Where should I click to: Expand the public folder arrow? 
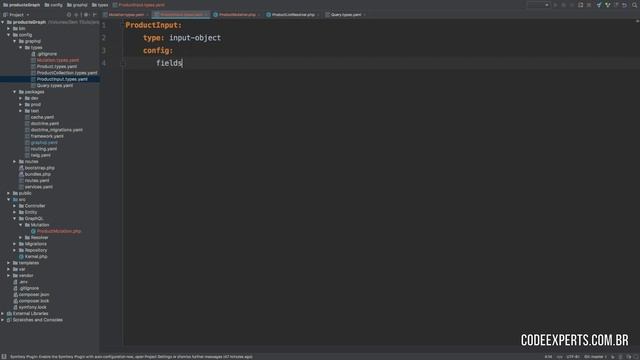coord(9,193)
